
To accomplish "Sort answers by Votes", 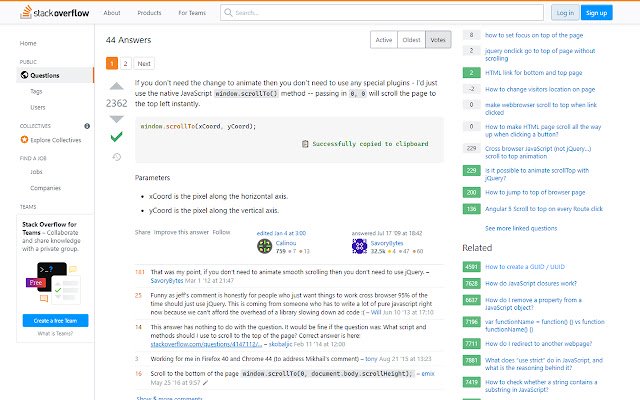I will 438,40.
